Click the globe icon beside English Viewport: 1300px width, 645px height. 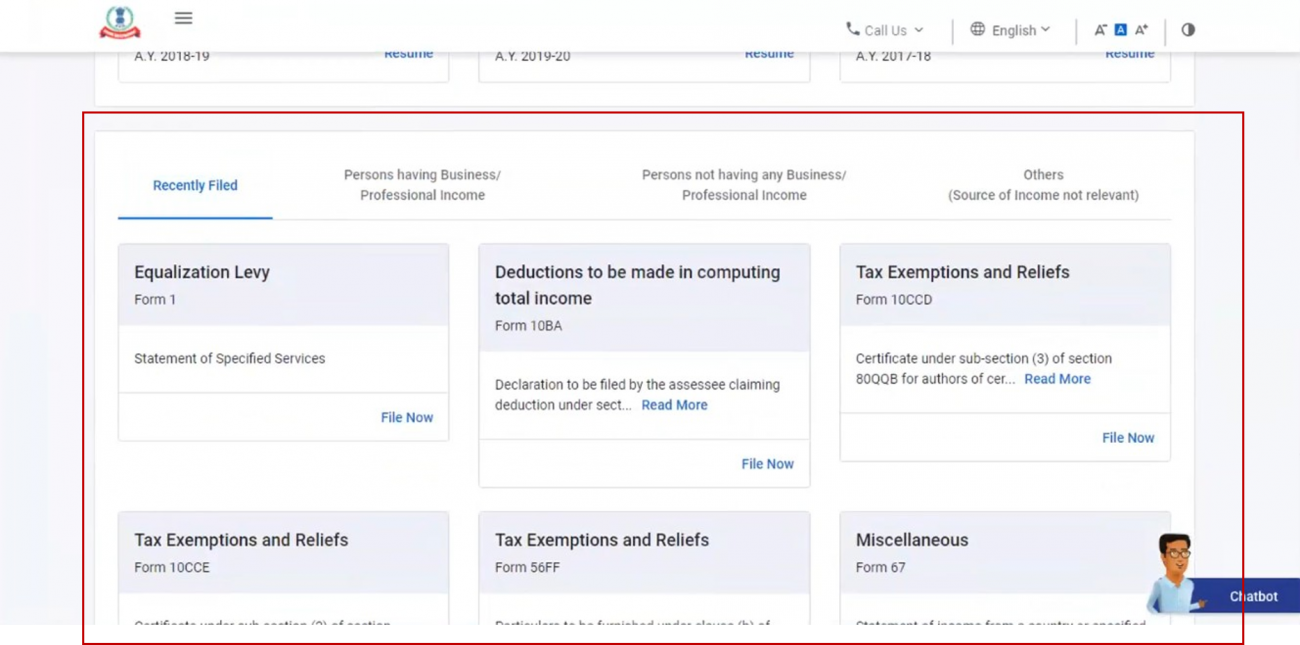[x=976, y=29]
